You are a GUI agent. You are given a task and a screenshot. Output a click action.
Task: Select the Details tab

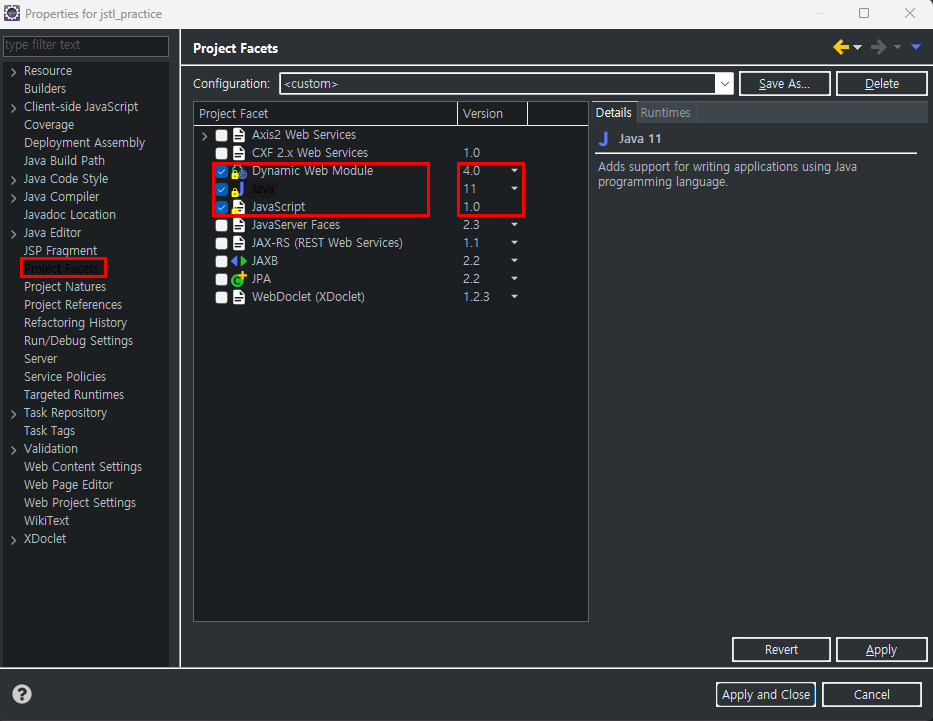pyautogui.click(x=613, y=112)
